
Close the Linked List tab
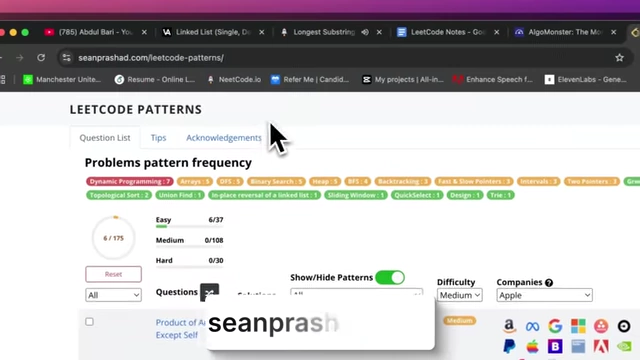click(x=262, y=32)
